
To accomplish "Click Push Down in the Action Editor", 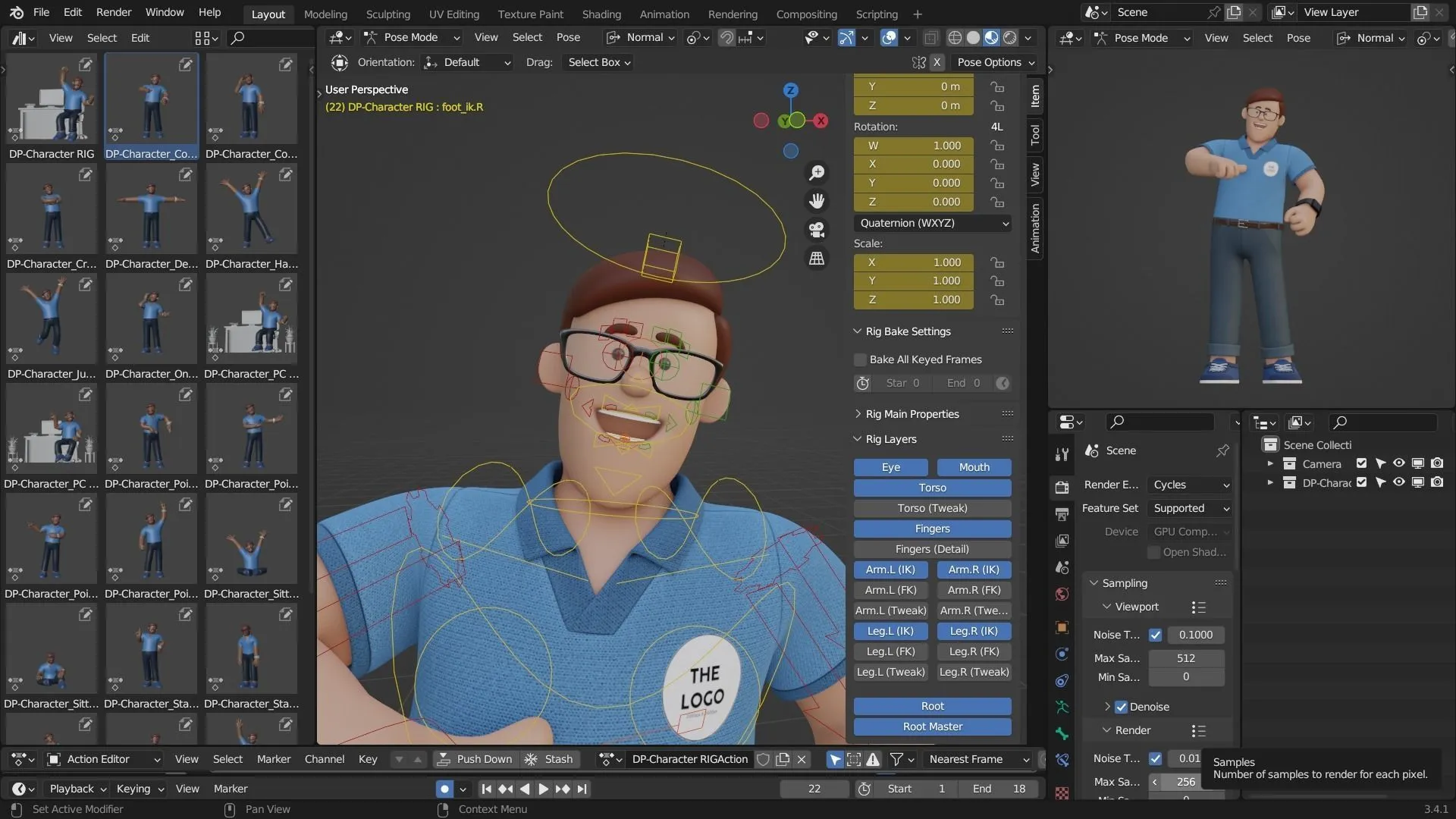I will coord(475,759).
